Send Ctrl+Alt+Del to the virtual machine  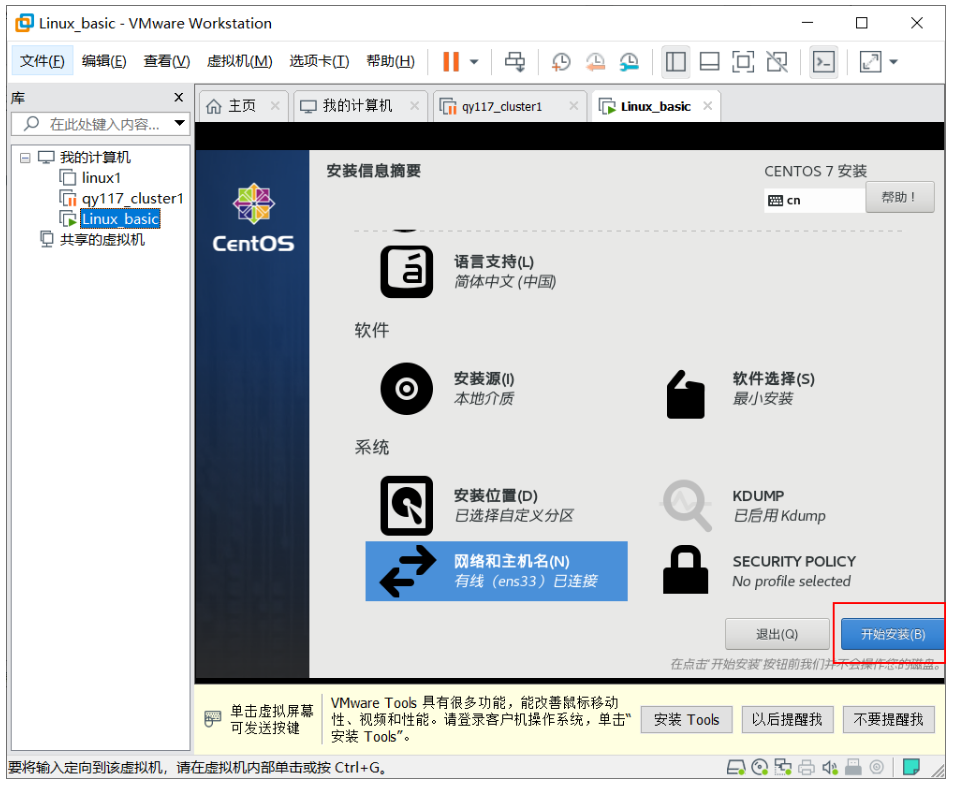click(515, 62)
